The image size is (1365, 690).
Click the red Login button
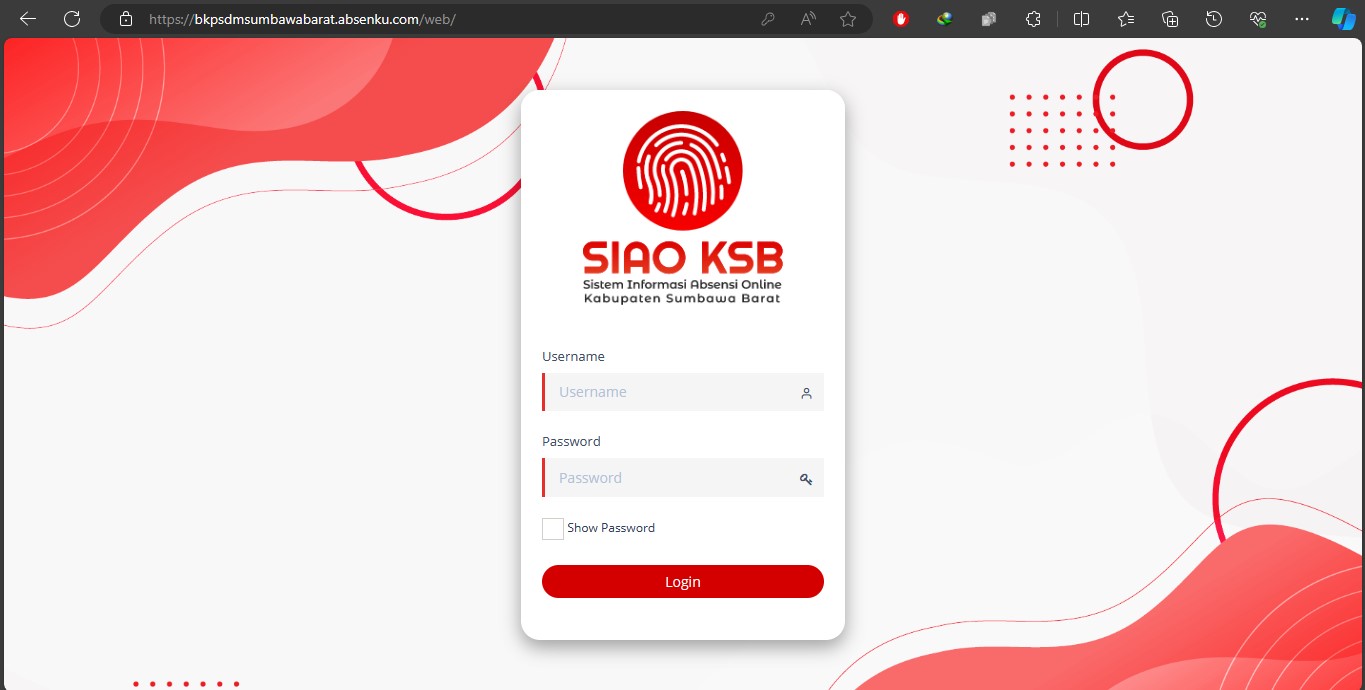tap(682, 582)
